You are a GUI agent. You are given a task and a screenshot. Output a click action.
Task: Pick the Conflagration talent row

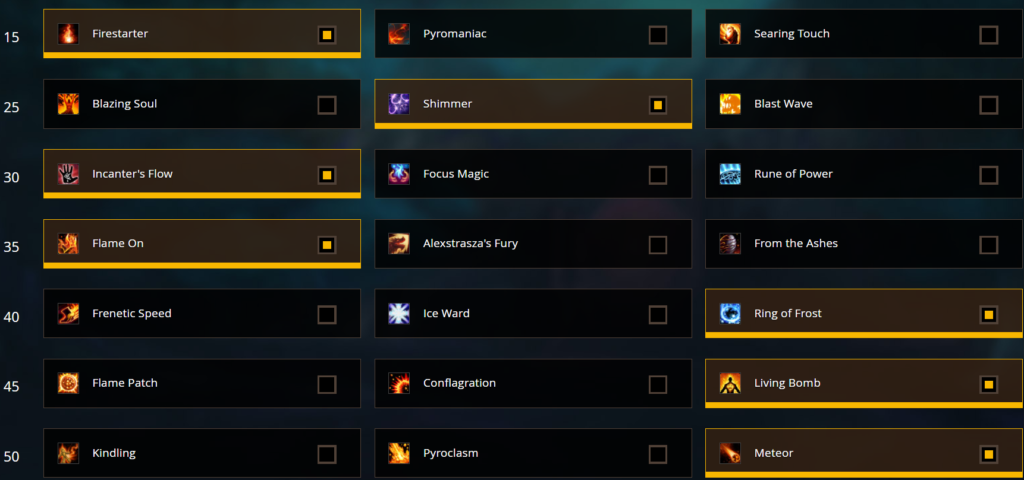pyautogui.click(x=533, y=383)
